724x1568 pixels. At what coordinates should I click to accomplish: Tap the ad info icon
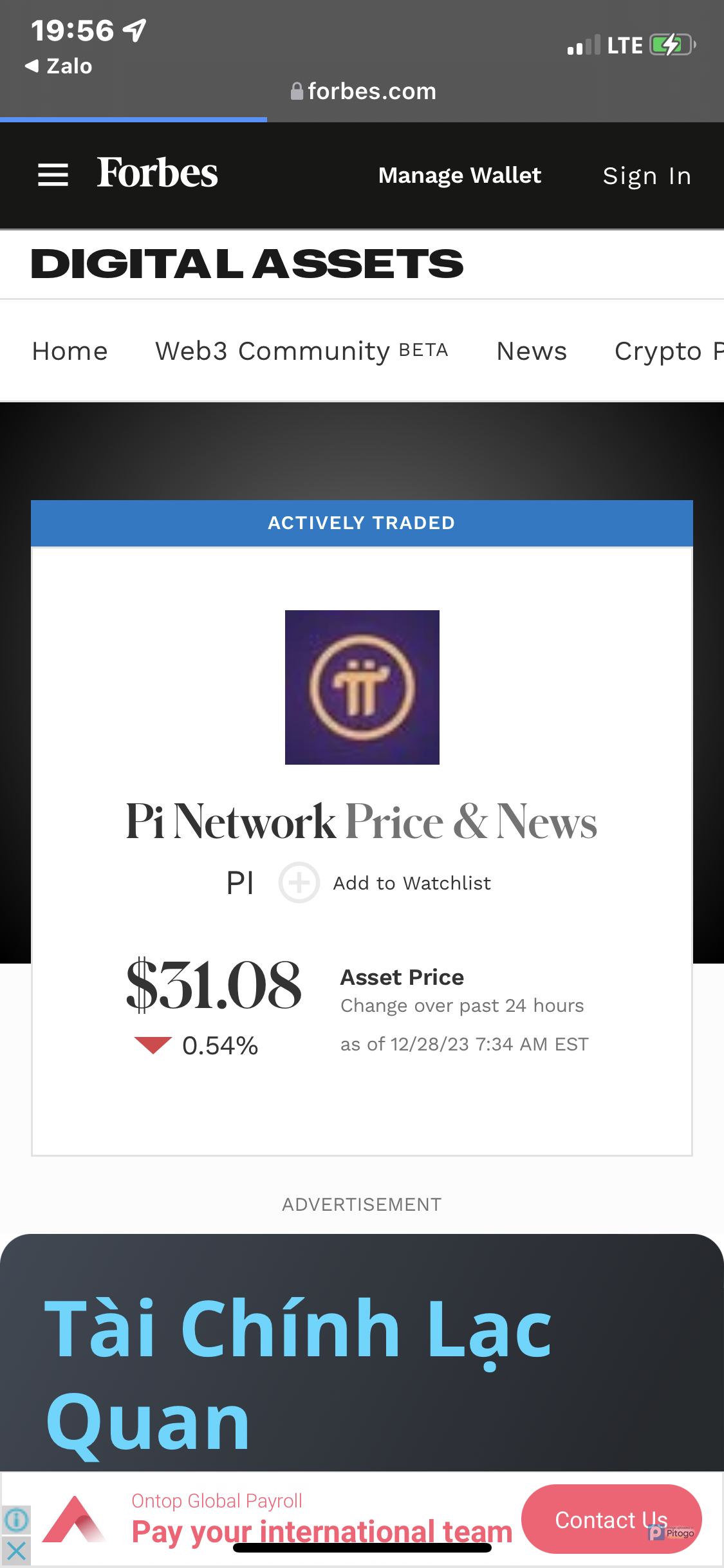16,1520
